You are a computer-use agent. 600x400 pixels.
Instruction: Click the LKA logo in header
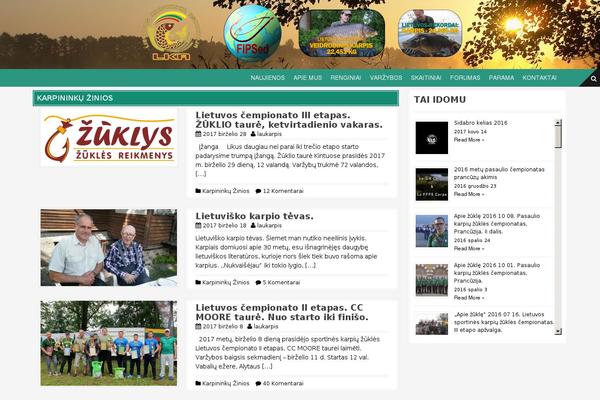coord(171,34)
